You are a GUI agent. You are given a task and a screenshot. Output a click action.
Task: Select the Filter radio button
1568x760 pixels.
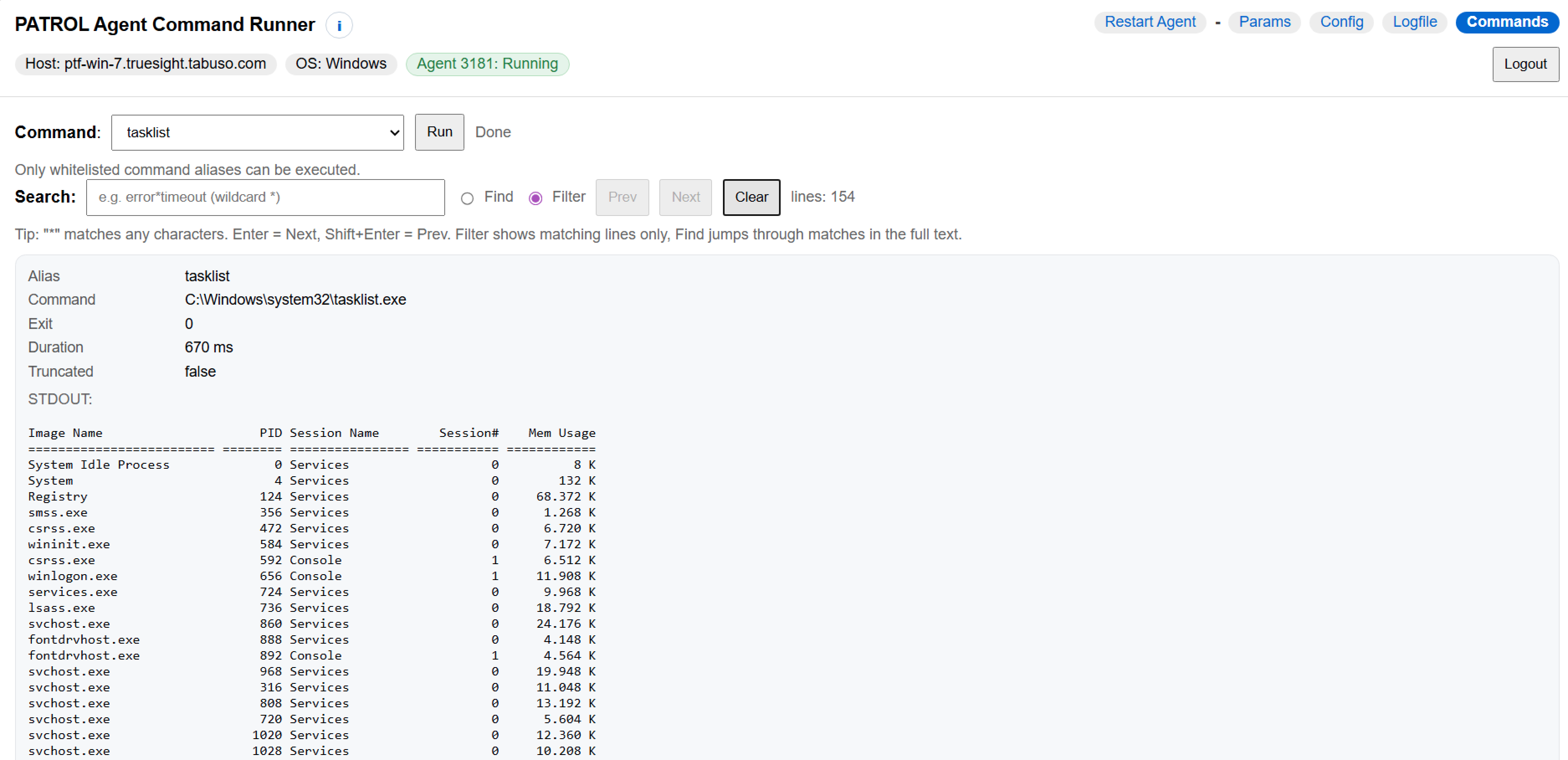click(x=535, y=198)
